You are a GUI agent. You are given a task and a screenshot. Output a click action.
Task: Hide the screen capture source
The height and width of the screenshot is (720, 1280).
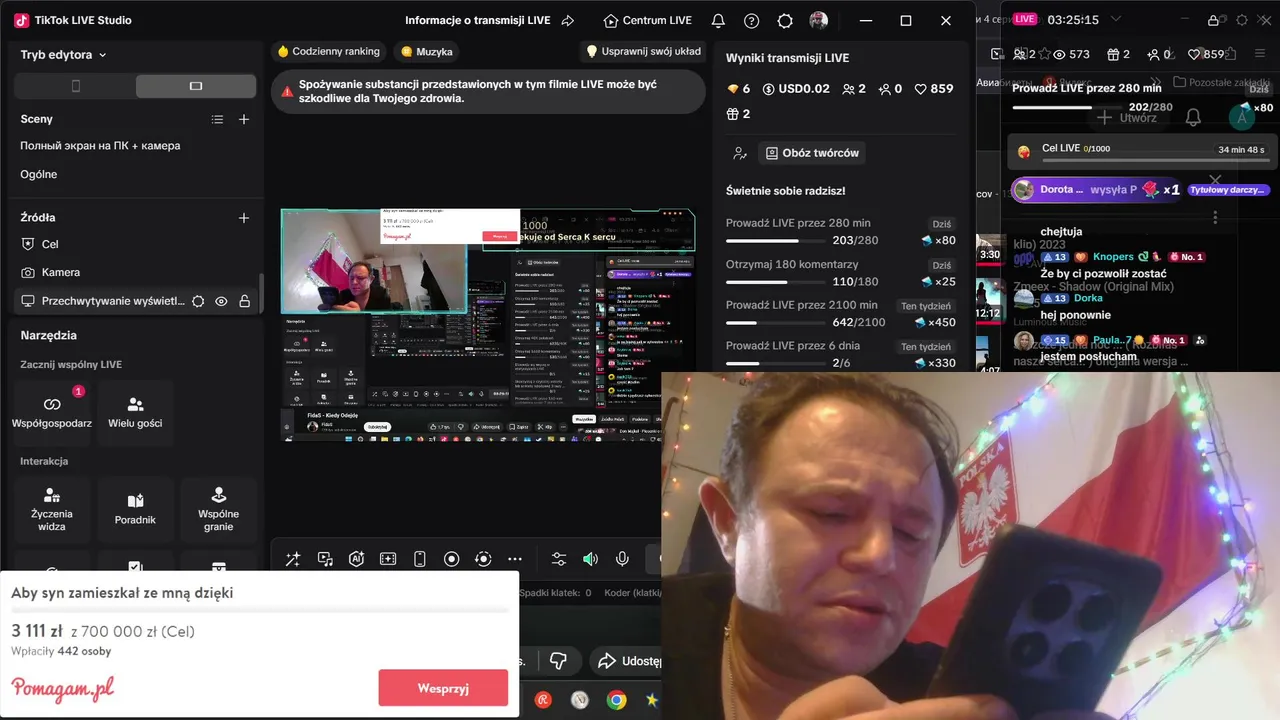[x=221, y=301]
